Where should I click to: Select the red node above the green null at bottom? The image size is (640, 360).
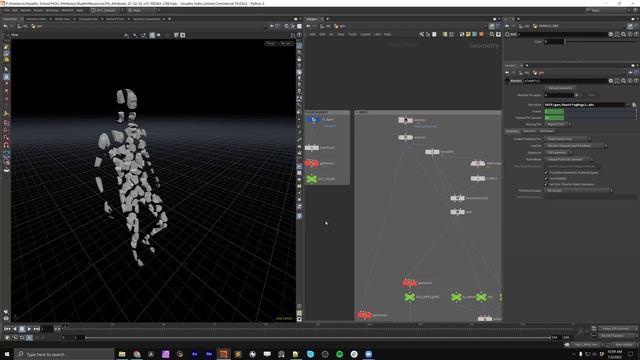[x=409, y=283]
